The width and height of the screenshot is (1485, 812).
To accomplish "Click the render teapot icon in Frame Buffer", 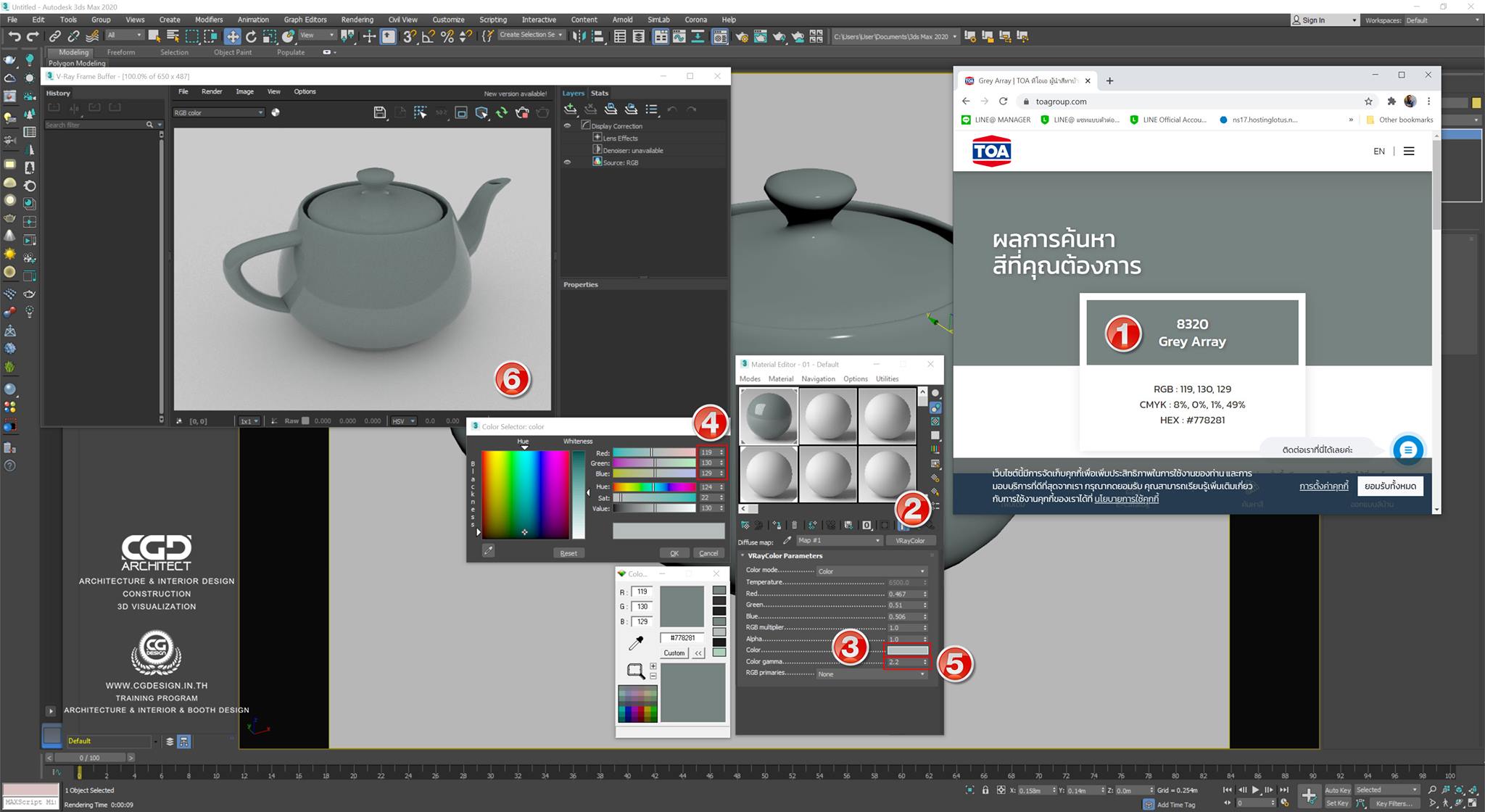I will pyautogui.click(x=542, y=112).
